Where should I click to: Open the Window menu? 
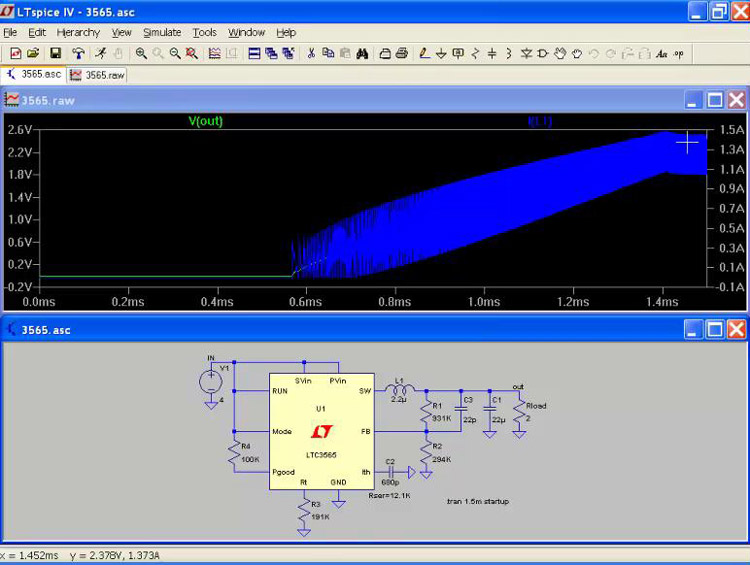pyautogui.click(x=246, y=32)
